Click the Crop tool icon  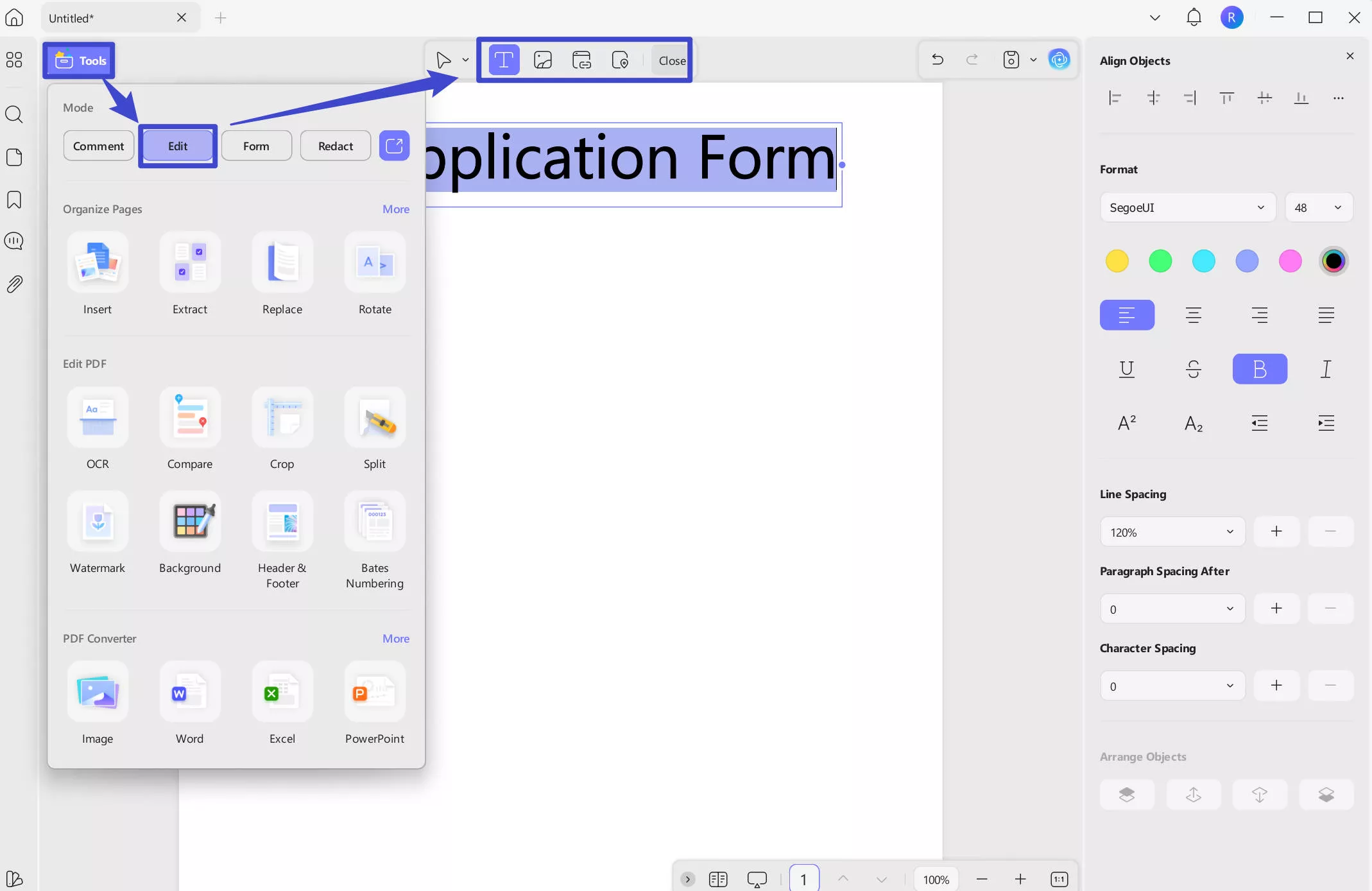pyautogui.click(x=282, y=418)
